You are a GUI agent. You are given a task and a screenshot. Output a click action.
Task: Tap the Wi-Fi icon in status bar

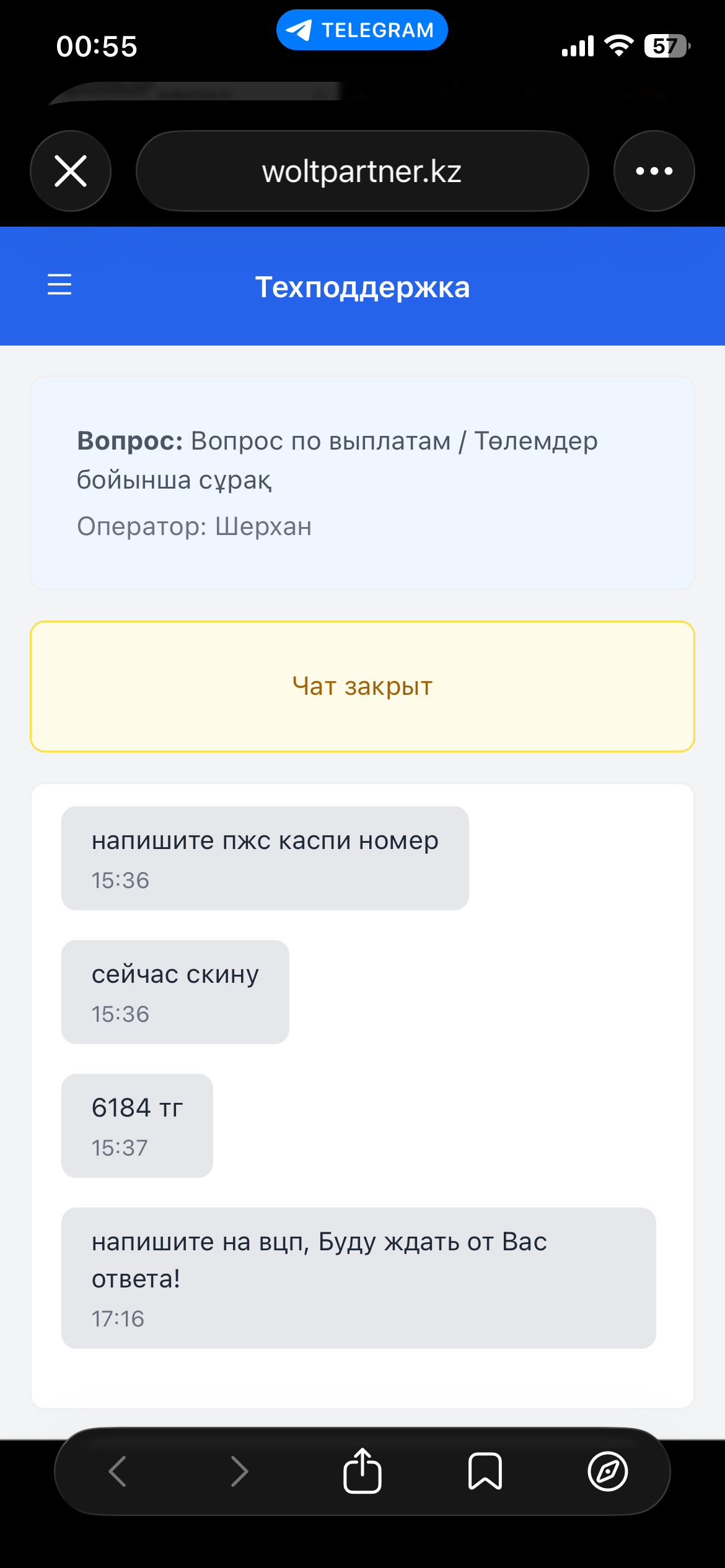click(618, 46)
